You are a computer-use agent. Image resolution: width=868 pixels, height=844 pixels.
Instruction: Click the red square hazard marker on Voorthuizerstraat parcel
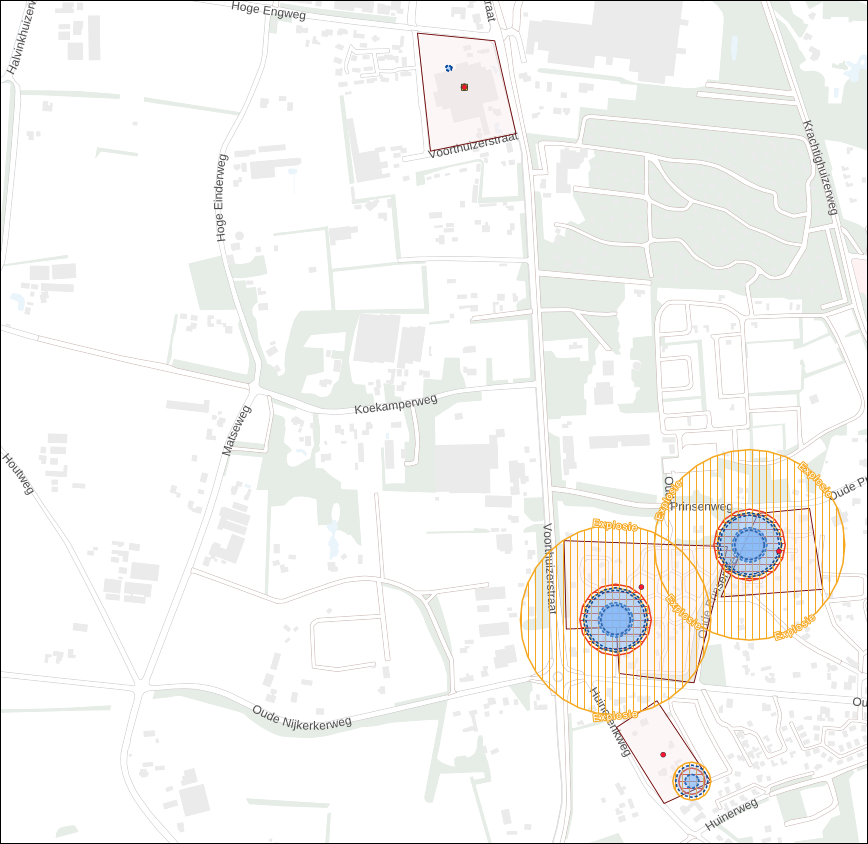pos(463,87)
